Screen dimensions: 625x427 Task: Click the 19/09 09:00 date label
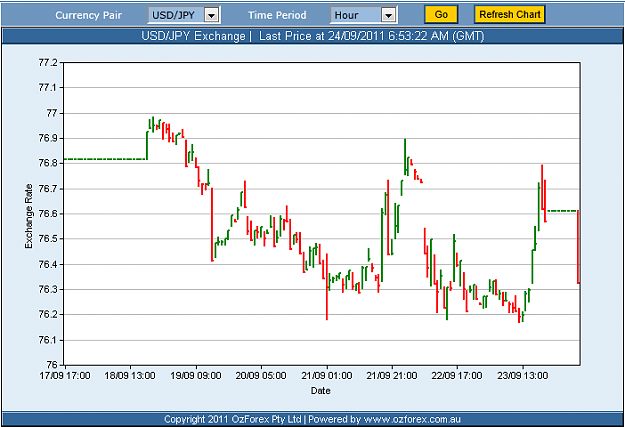(x=196, y=376)
